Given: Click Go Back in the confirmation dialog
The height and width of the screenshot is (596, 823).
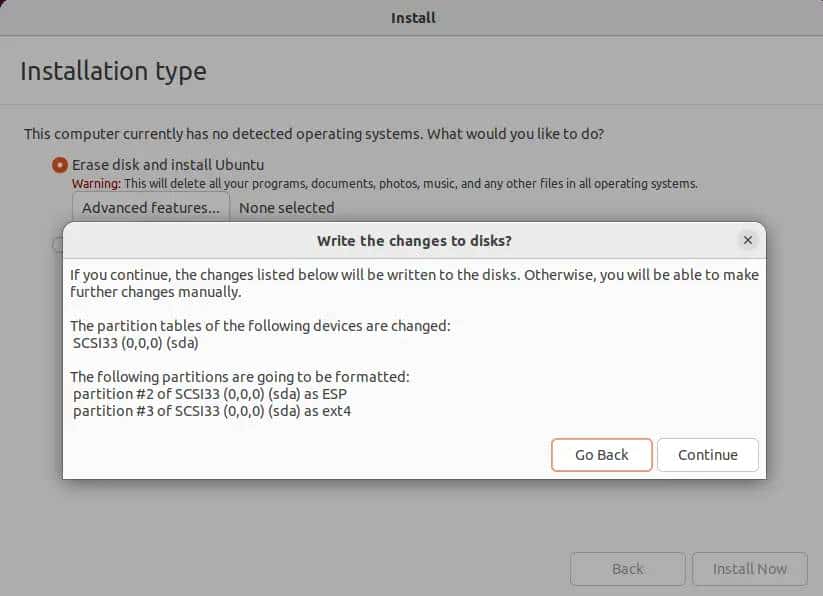Looking at the screenshot, I should [601, 455].
